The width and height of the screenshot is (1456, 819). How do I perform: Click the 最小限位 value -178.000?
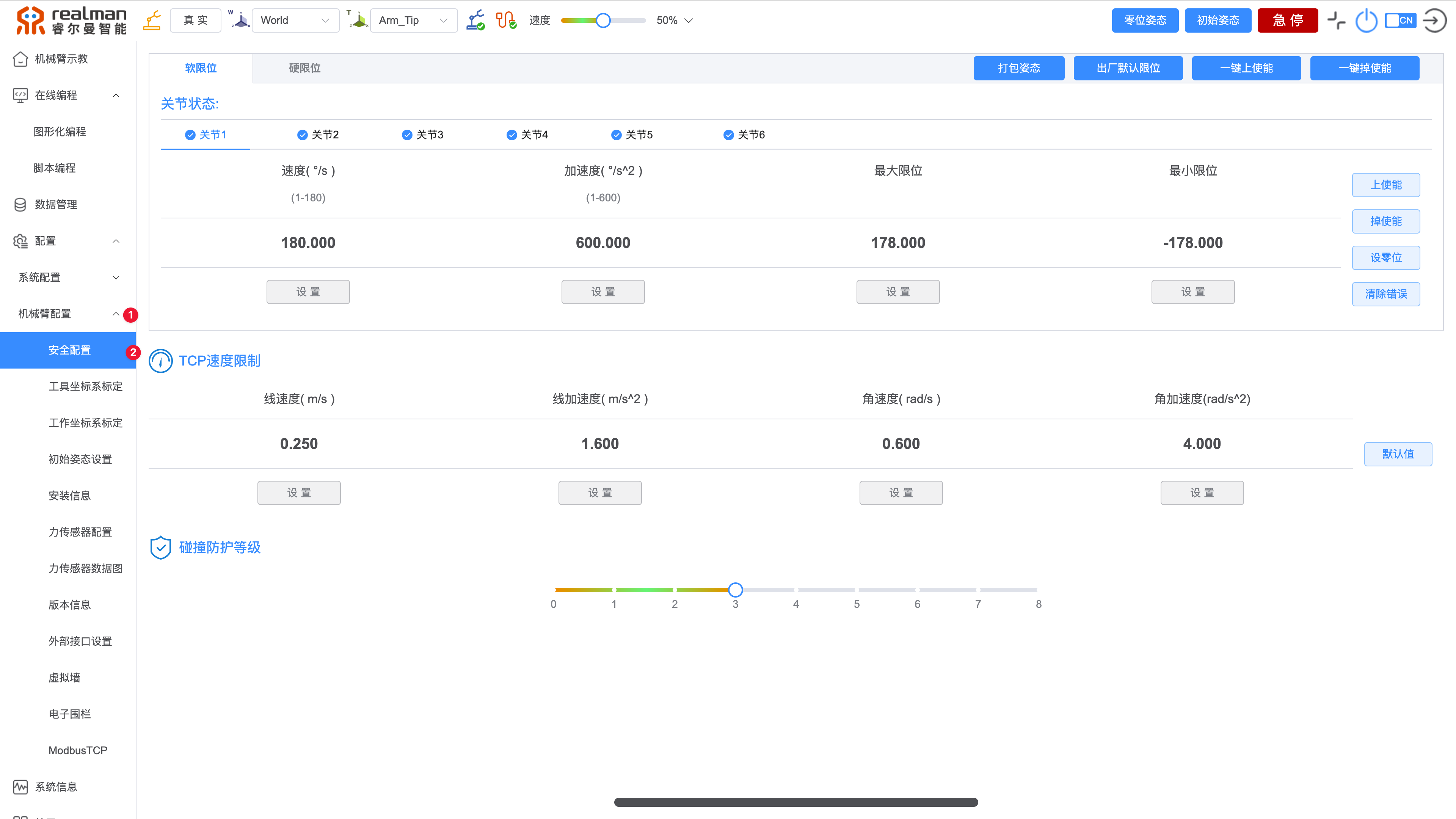point(1193,243)
